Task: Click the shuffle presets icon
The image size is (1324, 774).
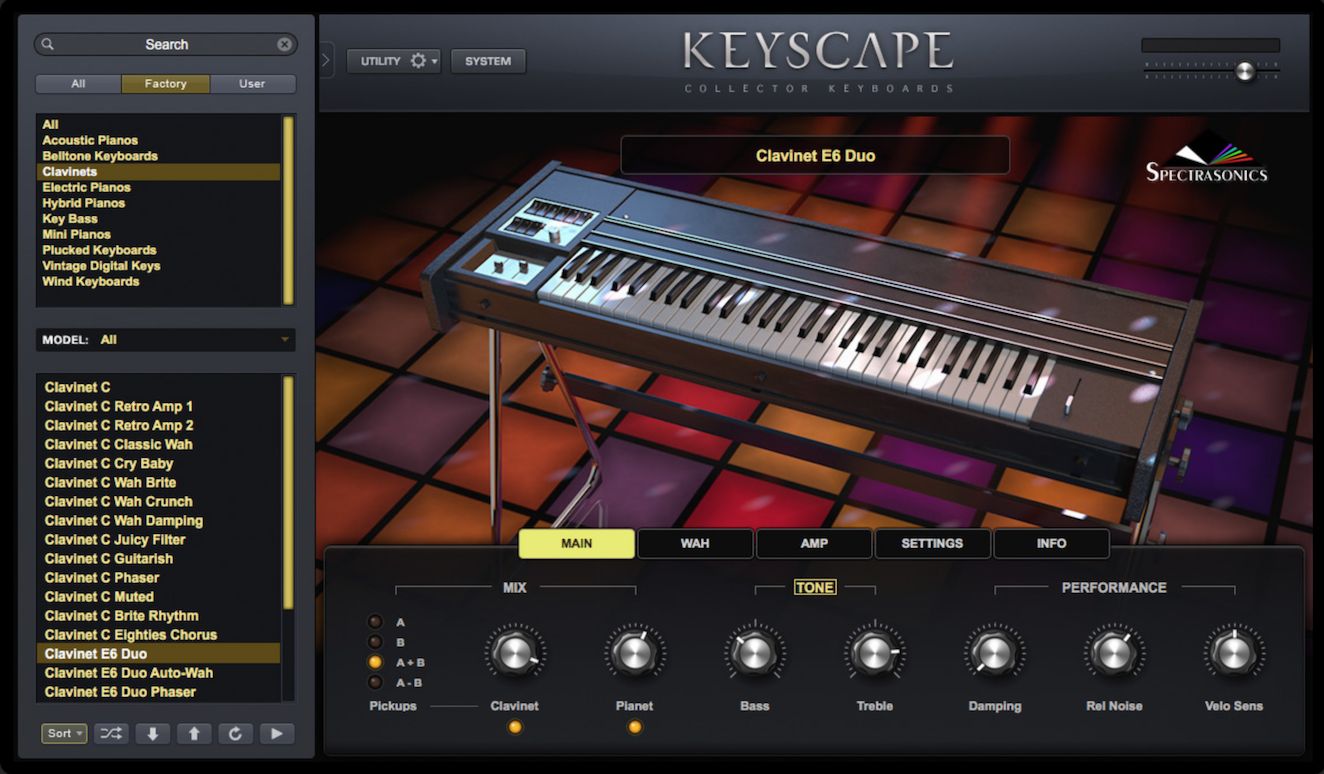Action: [111, 733]
